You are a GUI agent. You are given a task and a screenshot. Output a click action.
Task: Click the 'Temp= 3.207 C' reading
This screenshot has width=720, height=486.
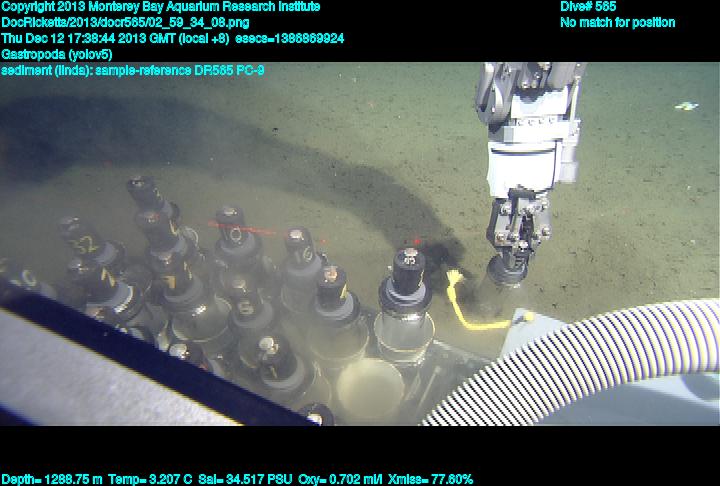[150, 480]
